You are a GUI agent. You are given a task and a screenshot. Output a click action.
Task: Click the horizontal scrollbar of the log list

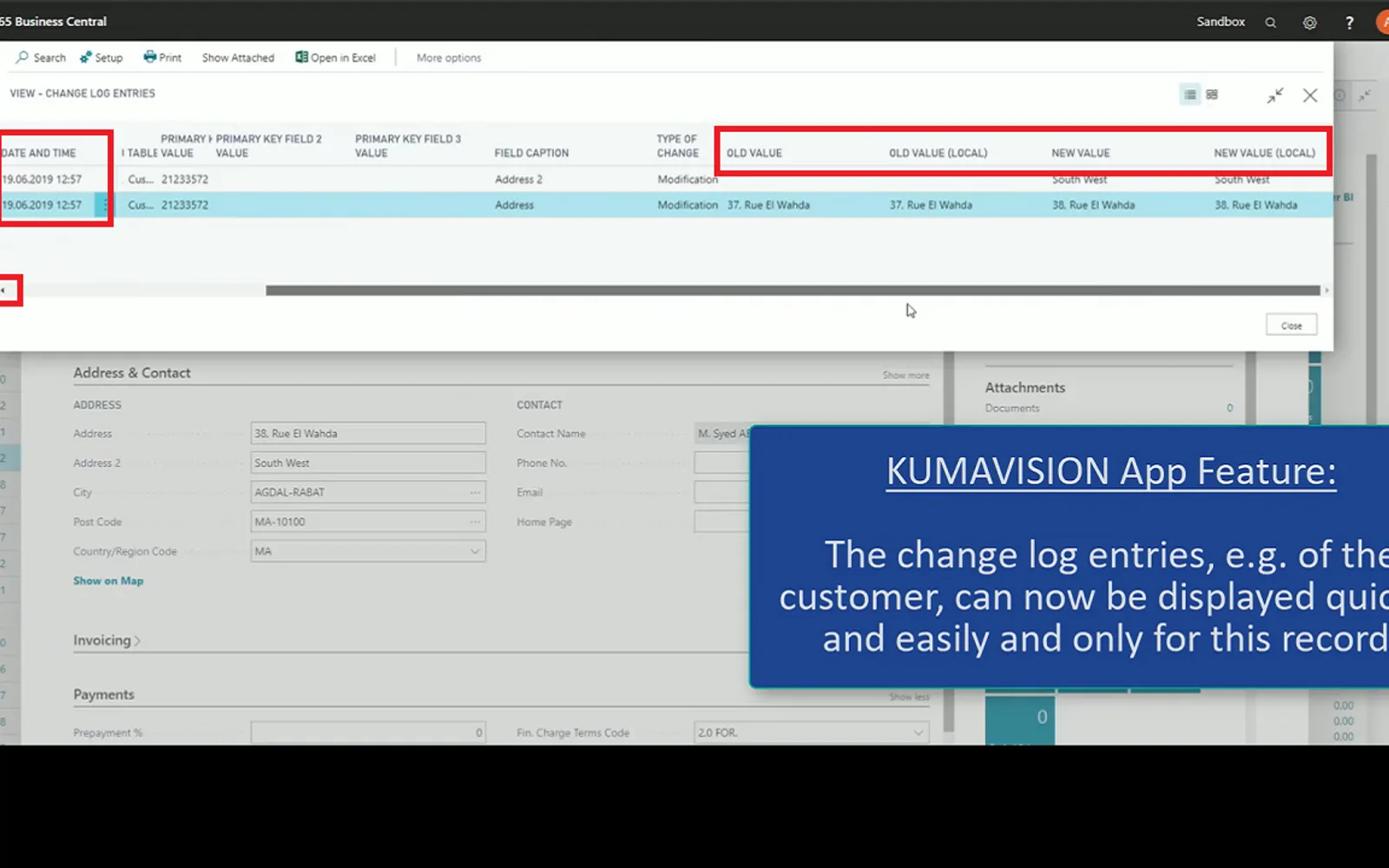click(793, 291)
